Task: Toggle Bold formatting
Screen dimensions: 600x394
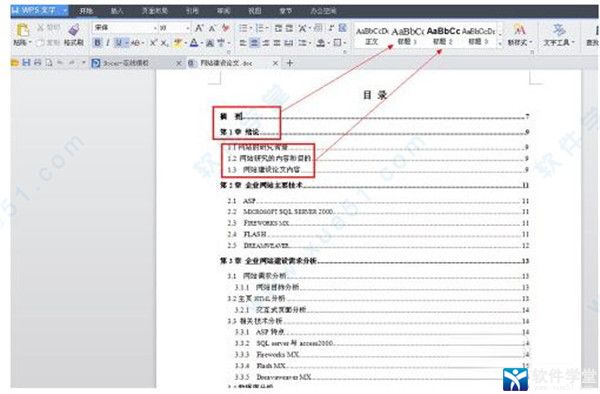Action: pyautogui.click(x=98, y=42)
